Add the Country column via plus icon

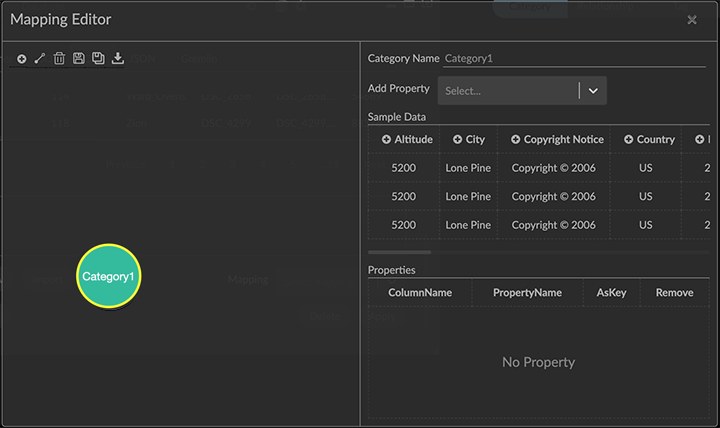pos(629,140)
